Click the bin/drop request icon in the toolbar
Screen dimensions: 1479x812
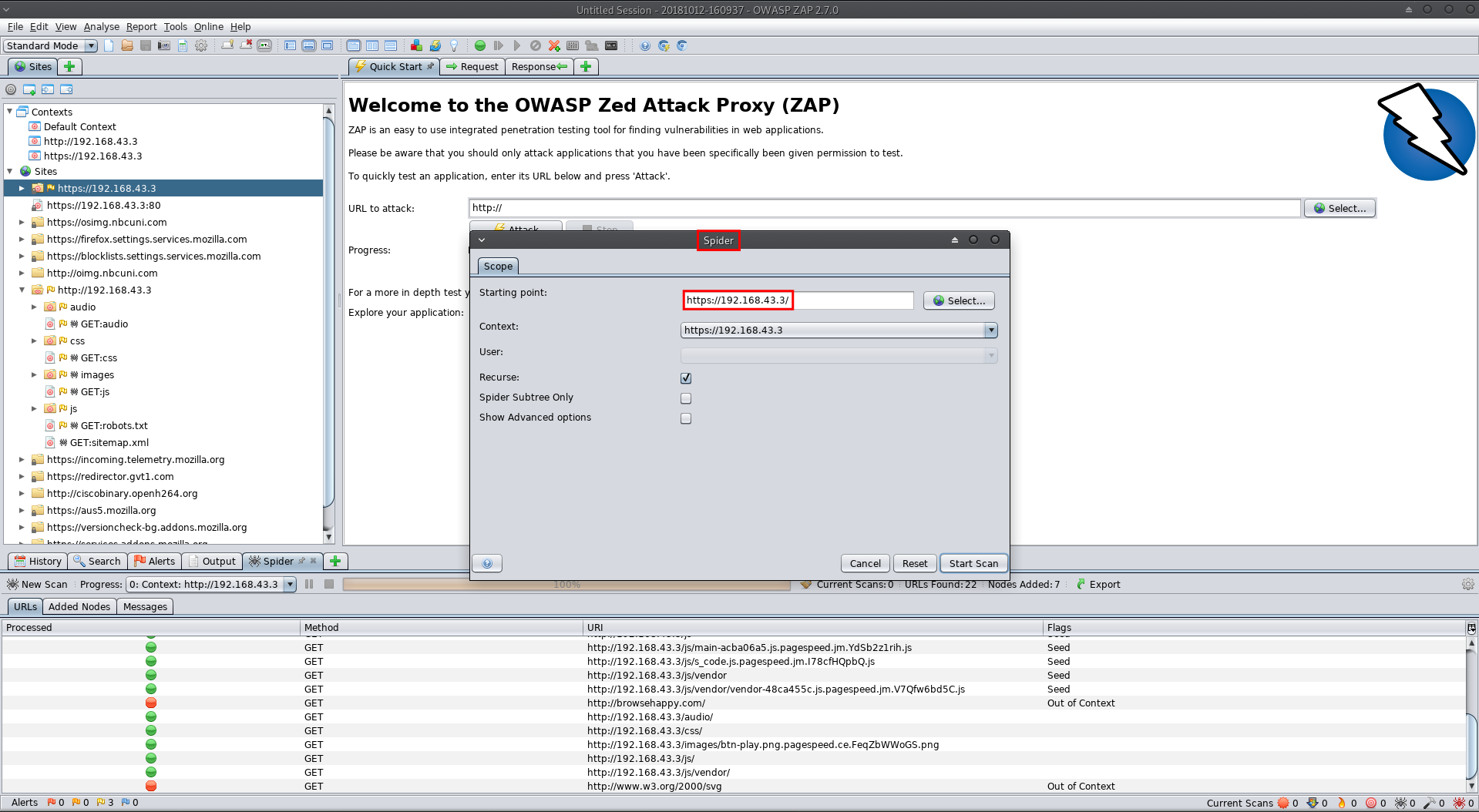(x=536, y=45)
